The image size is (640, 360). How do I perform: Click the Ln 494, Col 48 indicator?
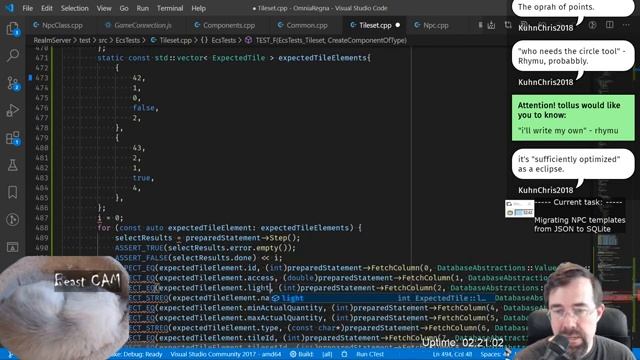pos(452,354)
